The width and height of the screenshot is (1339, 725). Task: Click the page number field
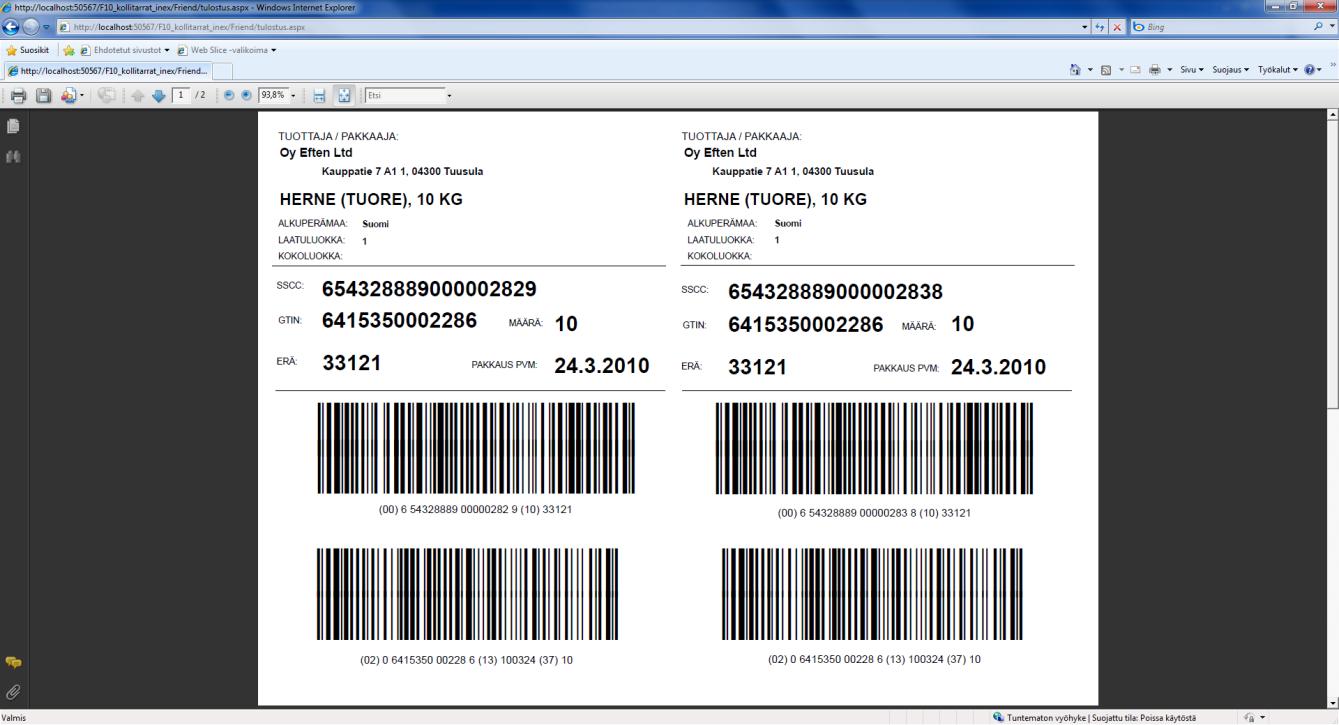click(x=181, y=96)
